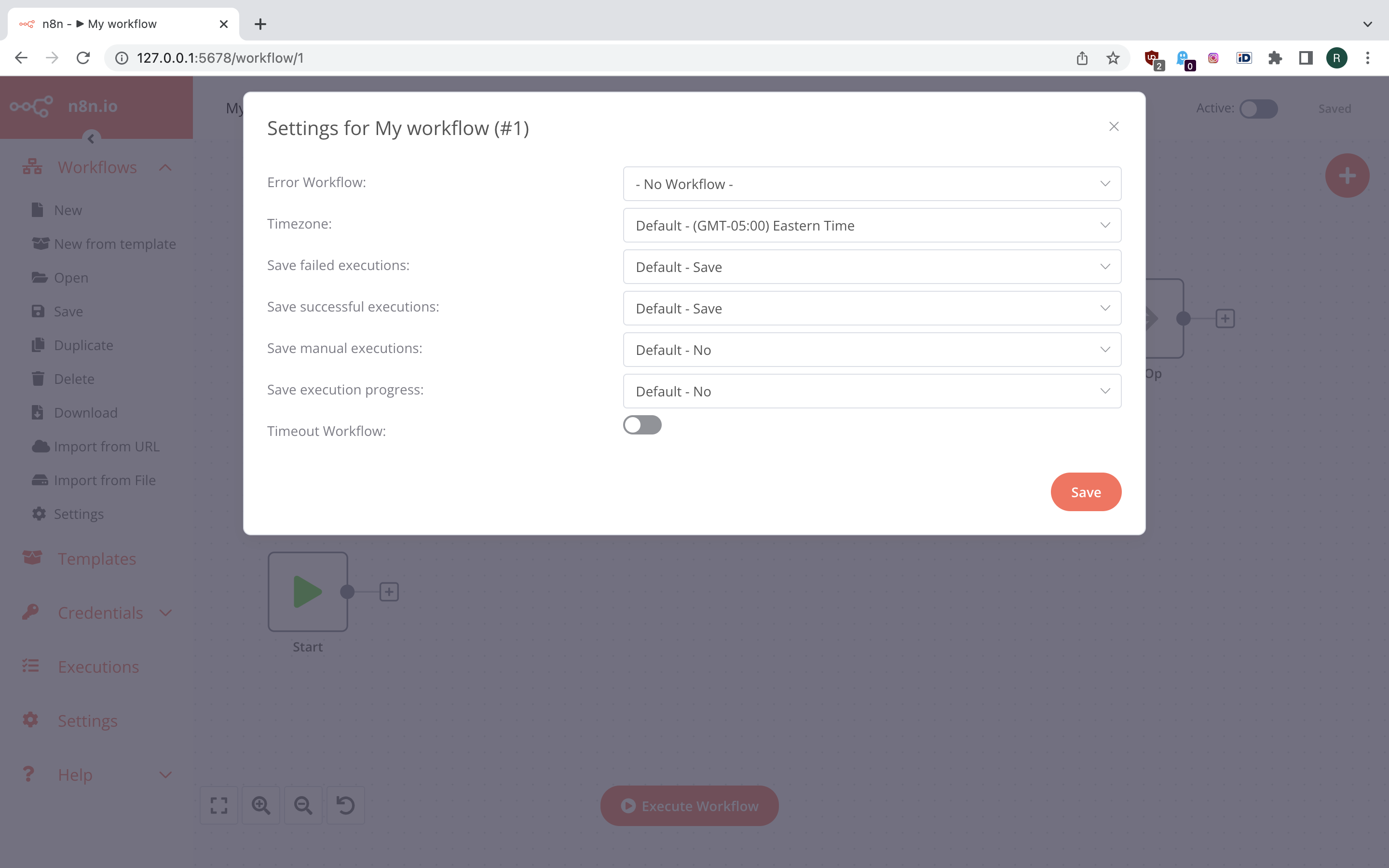Open the Save execution progress dropdown

tap(872, 391)
